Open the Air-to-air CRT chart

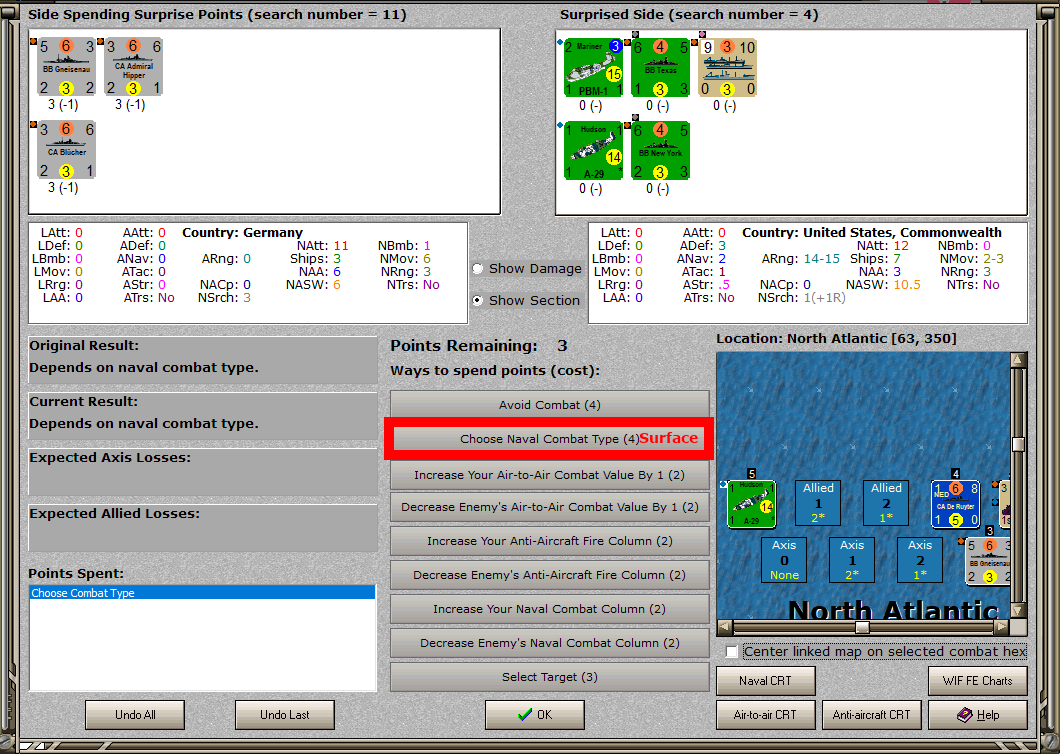point(766,715)
